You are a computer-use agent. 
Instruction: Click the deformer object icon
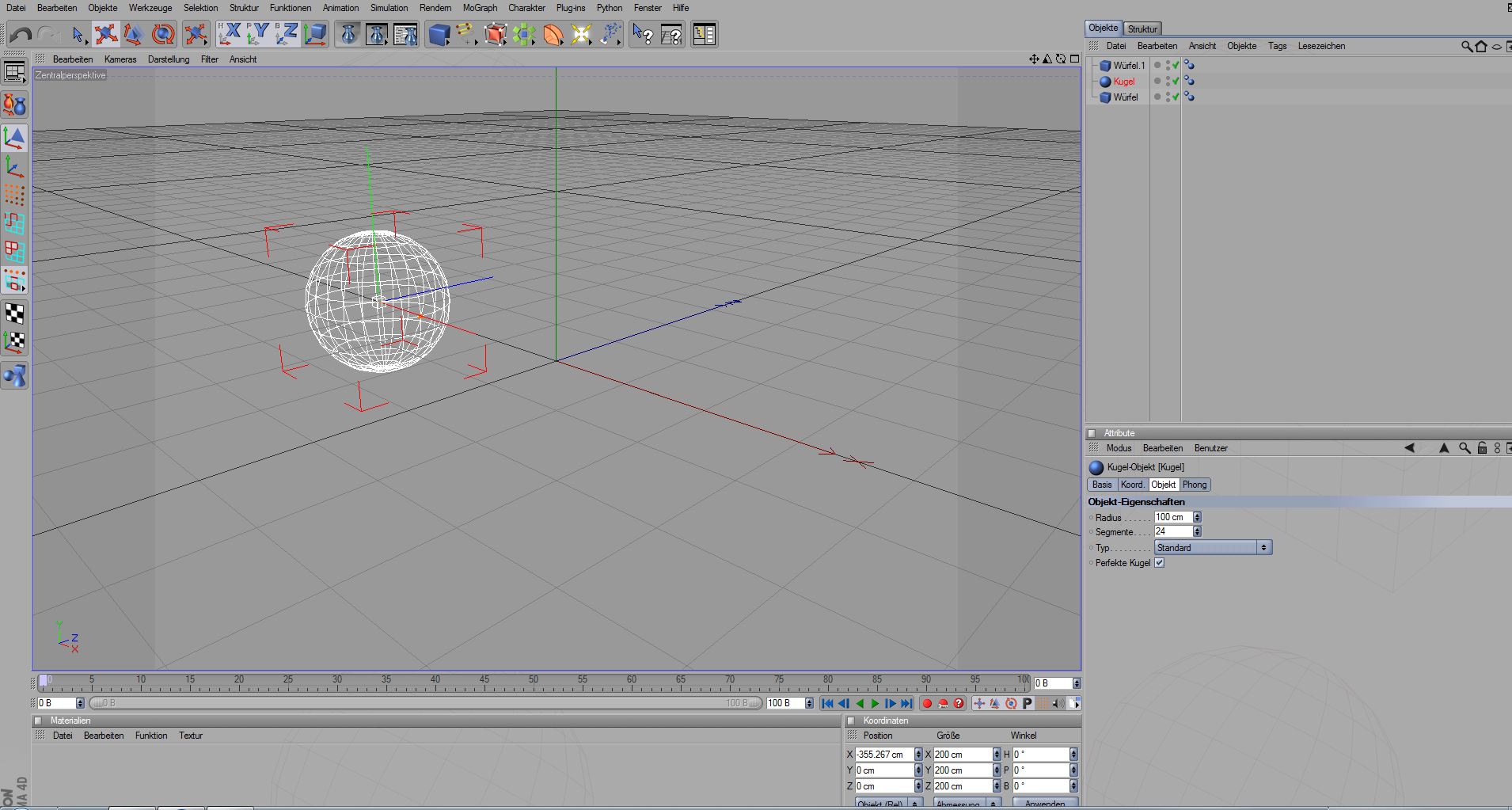pos(553,34)
